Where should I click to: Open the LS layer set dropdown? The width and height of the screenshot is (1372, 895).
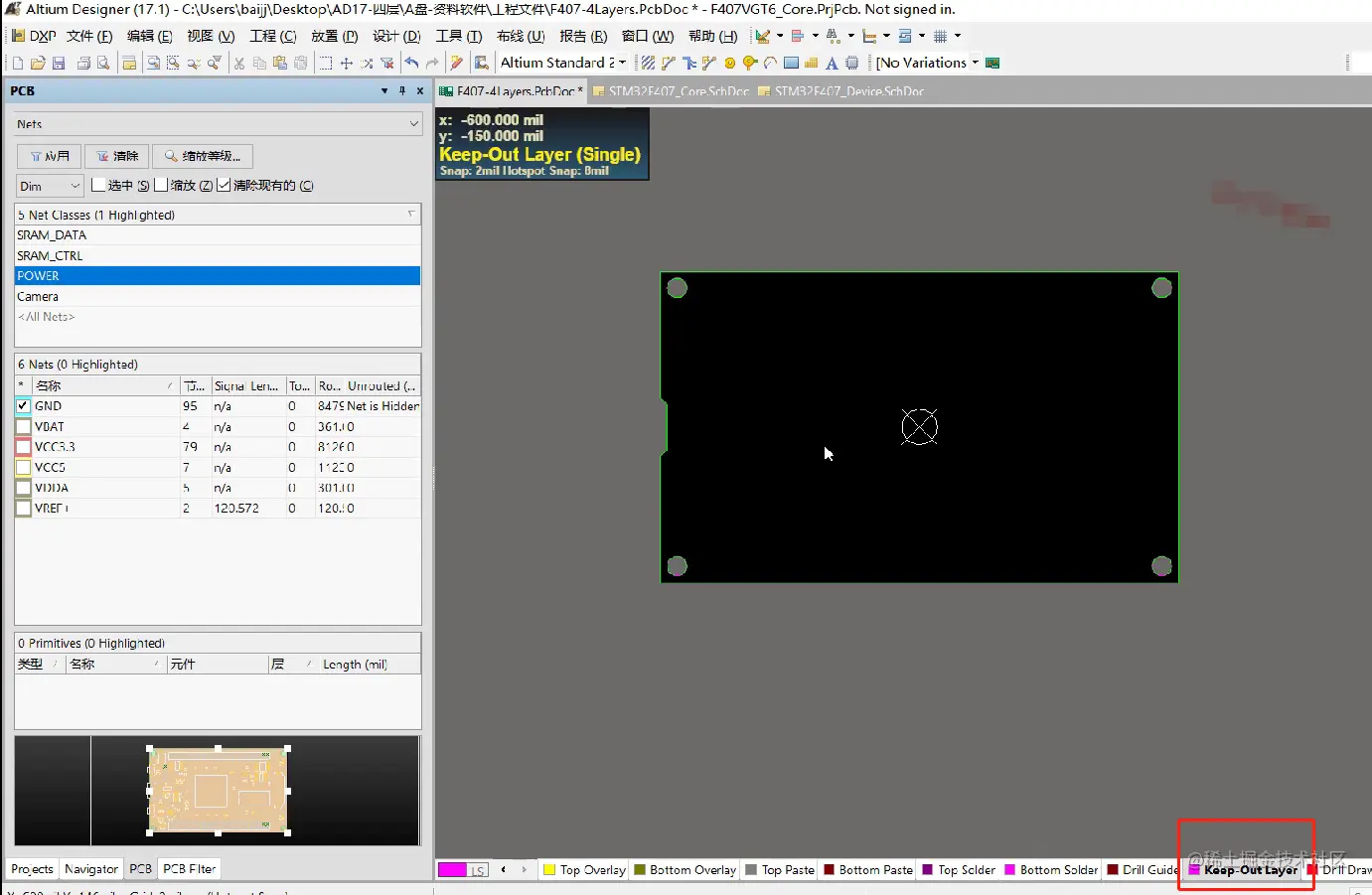click(478, 870)
